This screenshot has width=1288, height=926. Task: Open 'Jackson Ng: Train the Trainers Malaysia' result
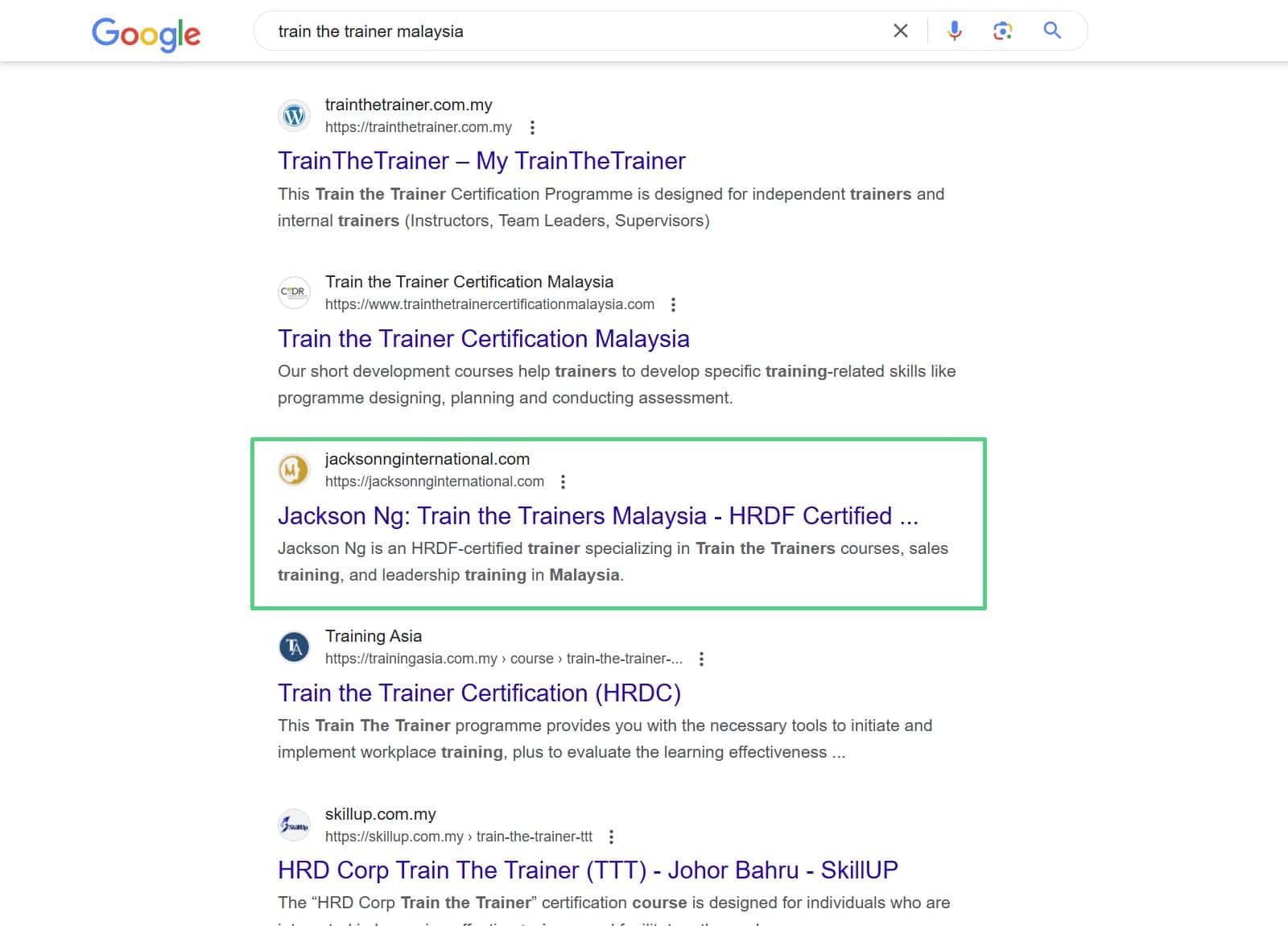pos(598,515)
